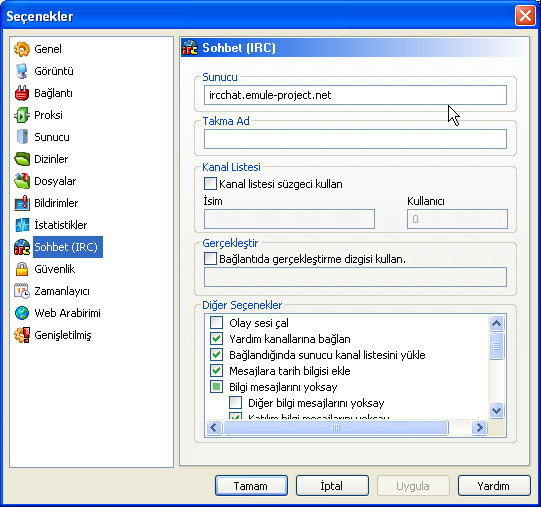Click the options list scroll down arrow
Image resolution: width=541 pixels, height=507 pixels.
[496, 411]
